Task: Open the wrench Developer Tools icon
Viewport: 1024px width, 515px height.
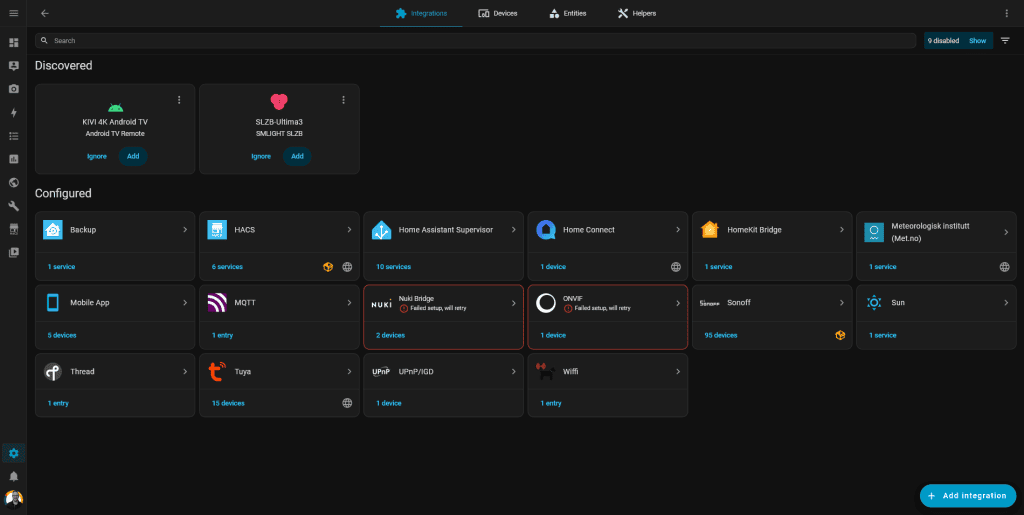Action: (x=14, y=206)
